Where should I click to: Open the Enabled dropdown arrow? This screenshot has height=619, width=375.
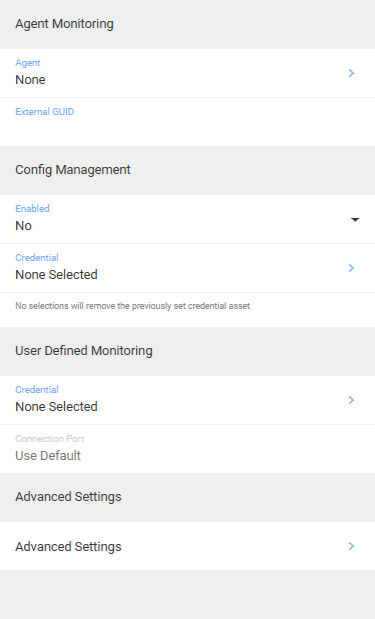pos(355,219)
